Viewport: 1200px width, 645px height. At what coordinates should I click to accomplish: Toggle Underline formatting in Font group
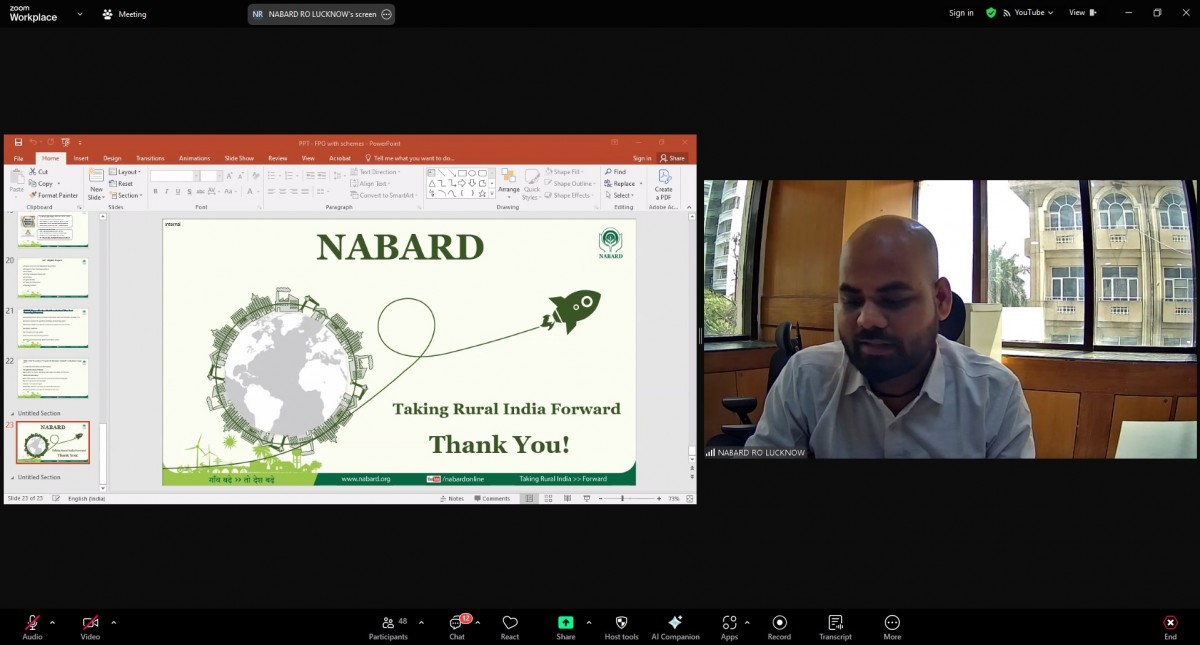(x=177, y=191)
